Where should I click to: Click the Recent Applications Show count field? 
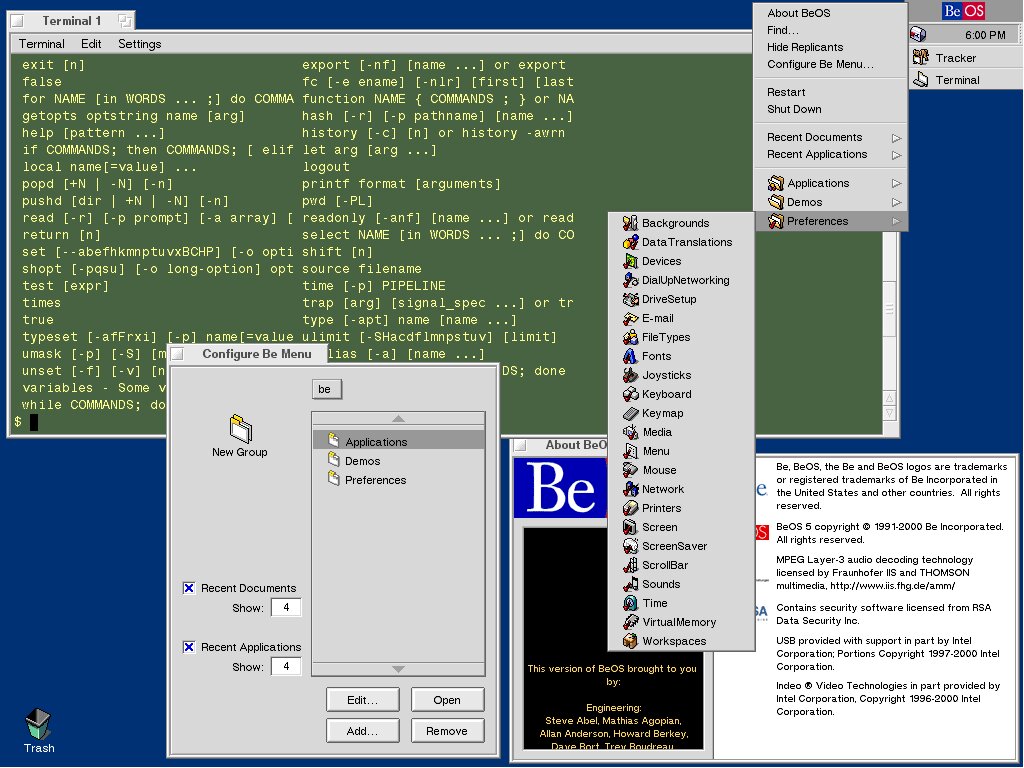point(286,666)
